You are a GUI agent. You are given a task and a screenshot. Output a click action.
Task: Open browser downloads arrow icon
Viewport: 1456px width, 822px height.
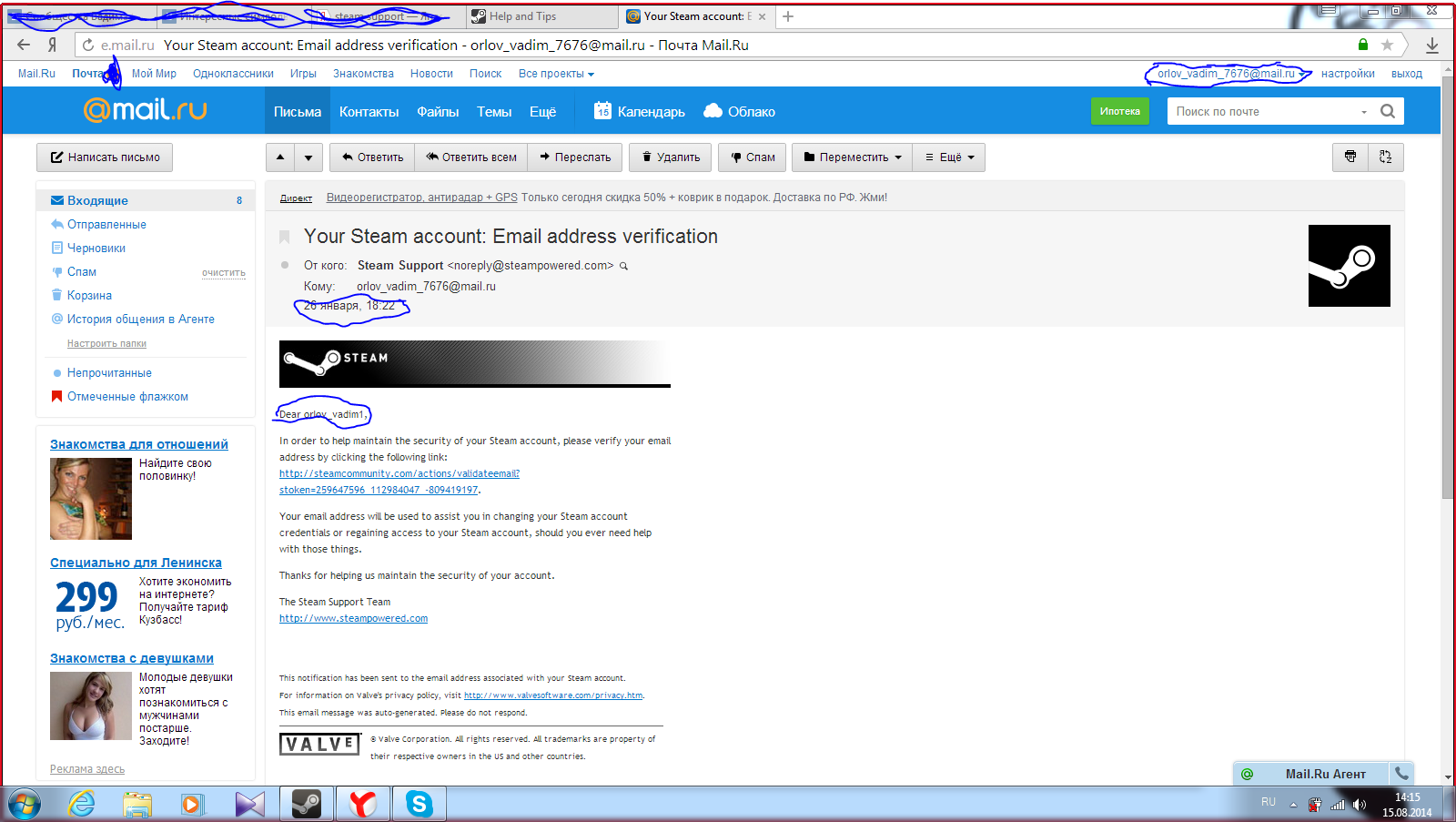tap(1432, 45)
